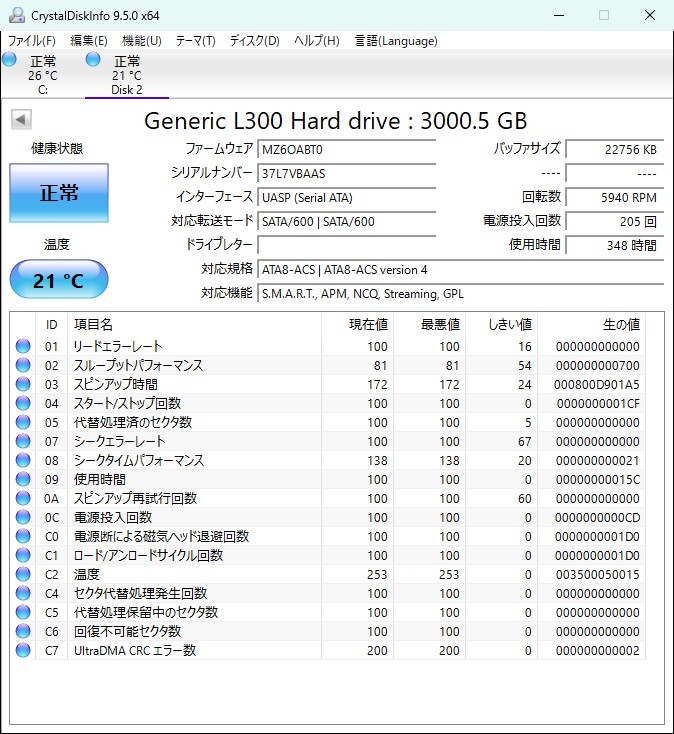
Task: Click the status icon for ID 04 row
Action: (23, 403)
